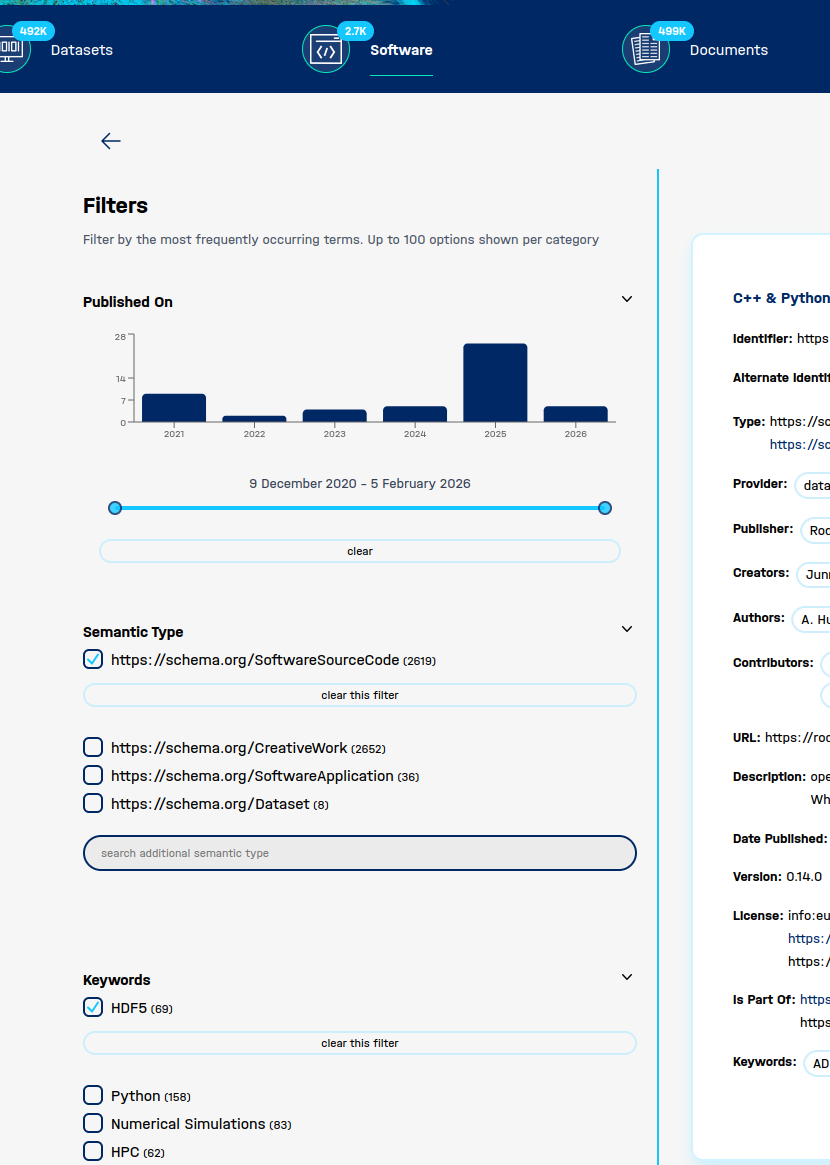Click the 2.7K count badge on Software

pos(355,30)
